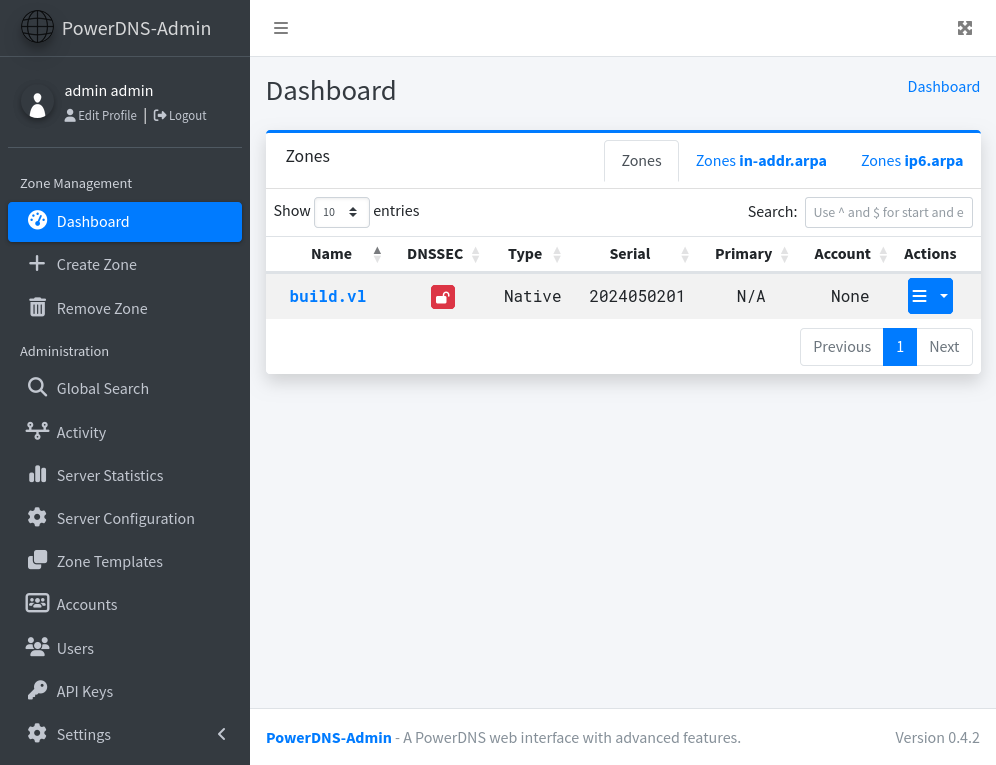Viewport: 996px width, 765px height.
Task: Switch to Zones in-addr.arpa tab
Action: (760, 161)
